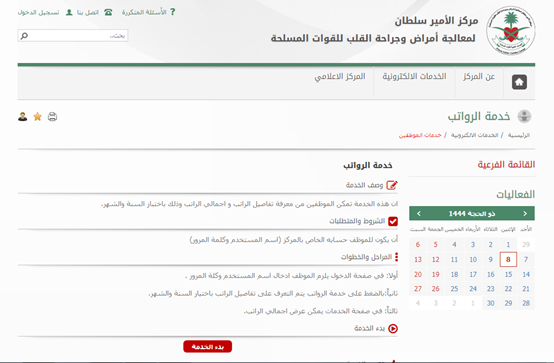Image resolution: width=554 pixels, height=363 pixels.
Task: Go to the next month using the left-pointing arrow in the calendar header
Action: point(419,213)
